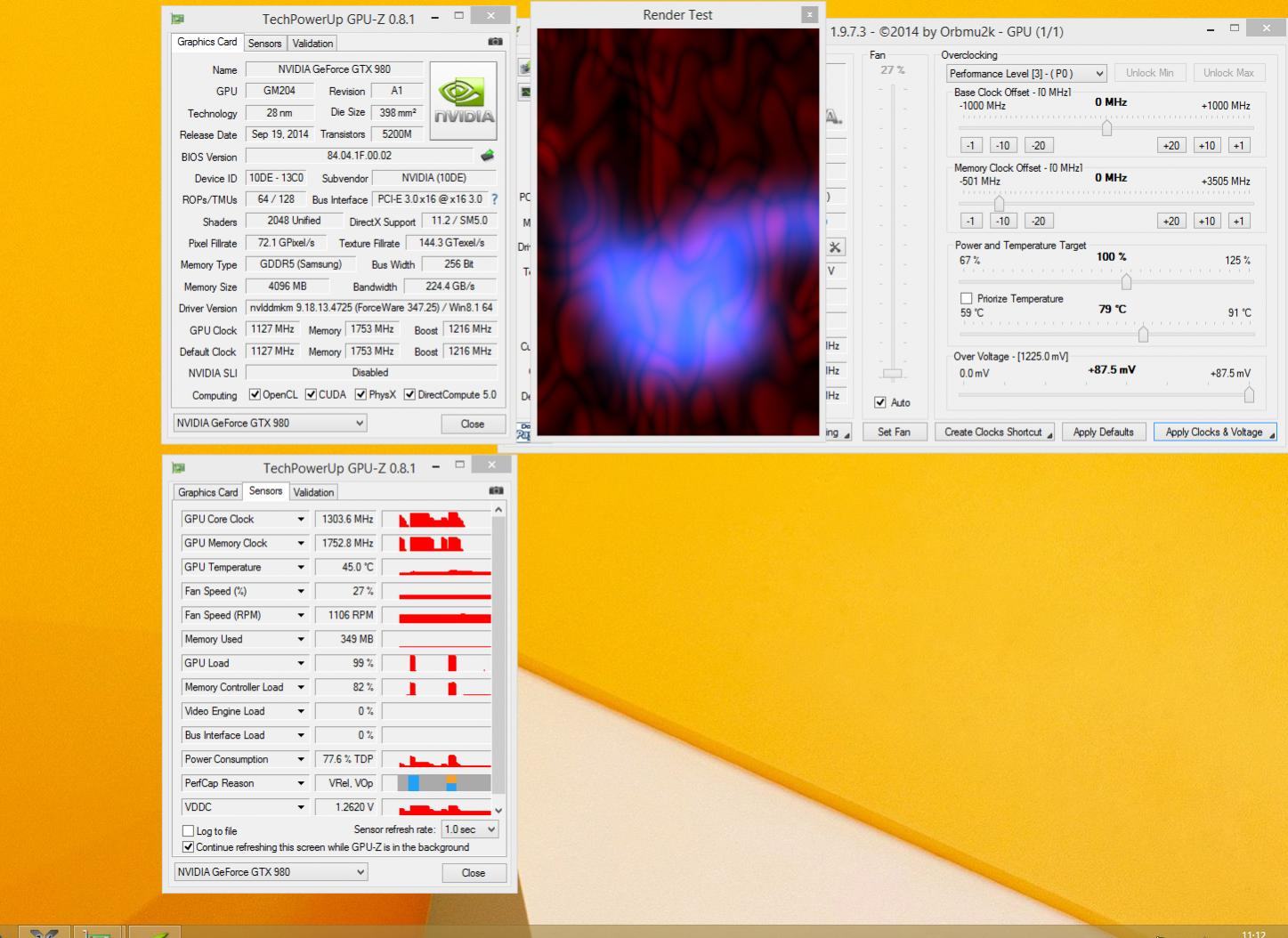Click GPU-Z title bar icon in upper window

pos(178,19)
